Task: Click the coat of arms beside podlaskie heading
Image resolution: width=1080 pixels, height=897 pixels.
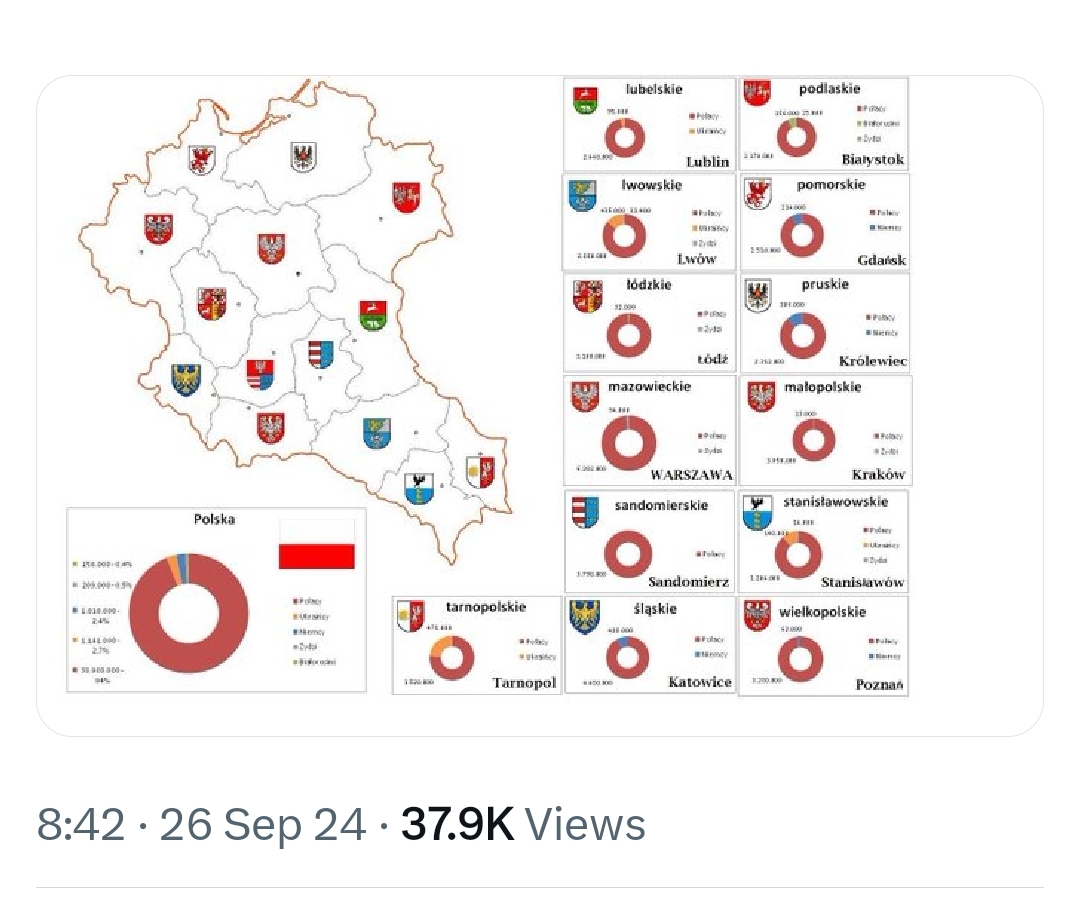Action: [757, 95]
